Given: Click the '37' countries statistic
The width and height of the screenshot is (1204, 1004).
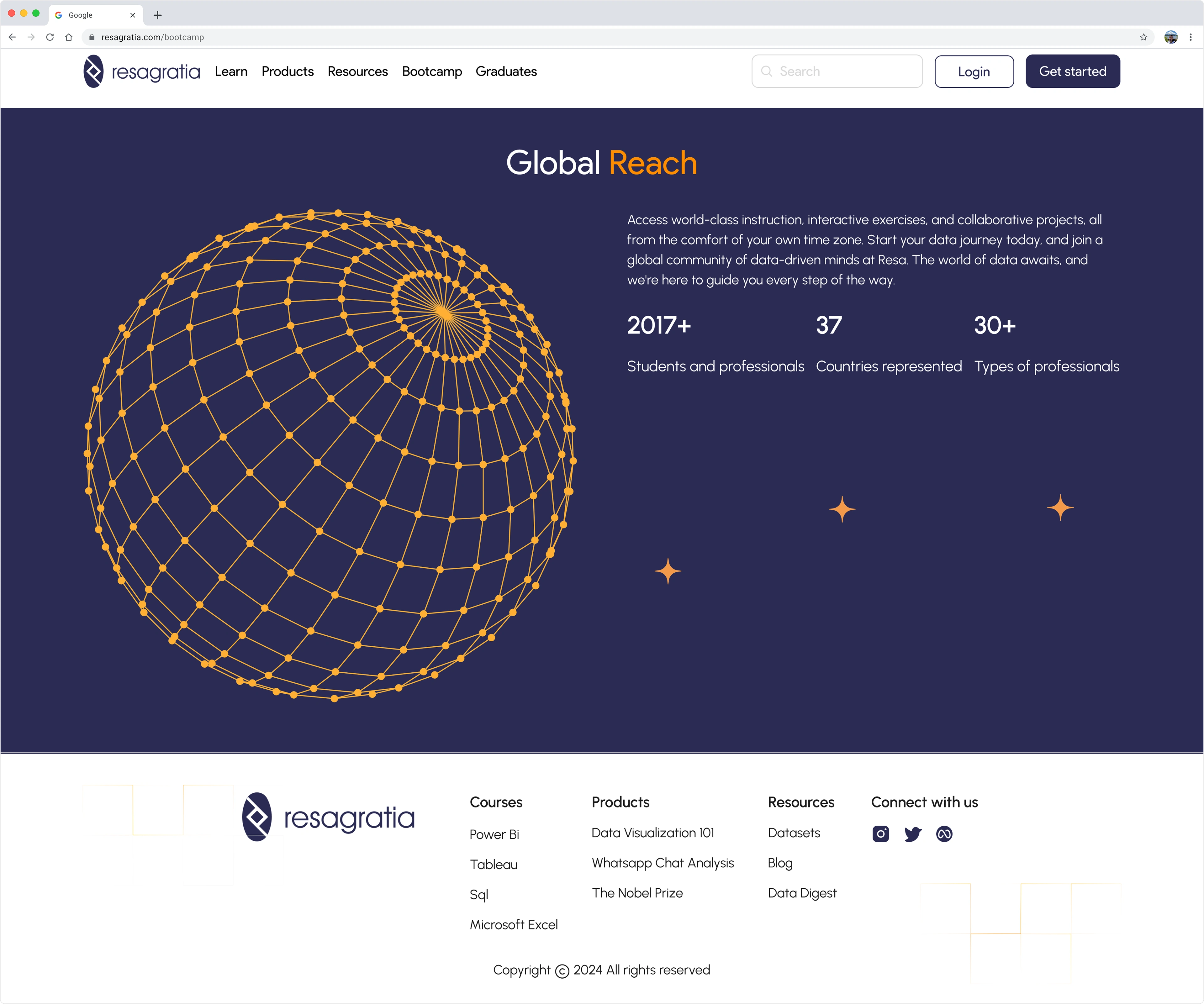Looking at the screenshot, I should [829, 325].
